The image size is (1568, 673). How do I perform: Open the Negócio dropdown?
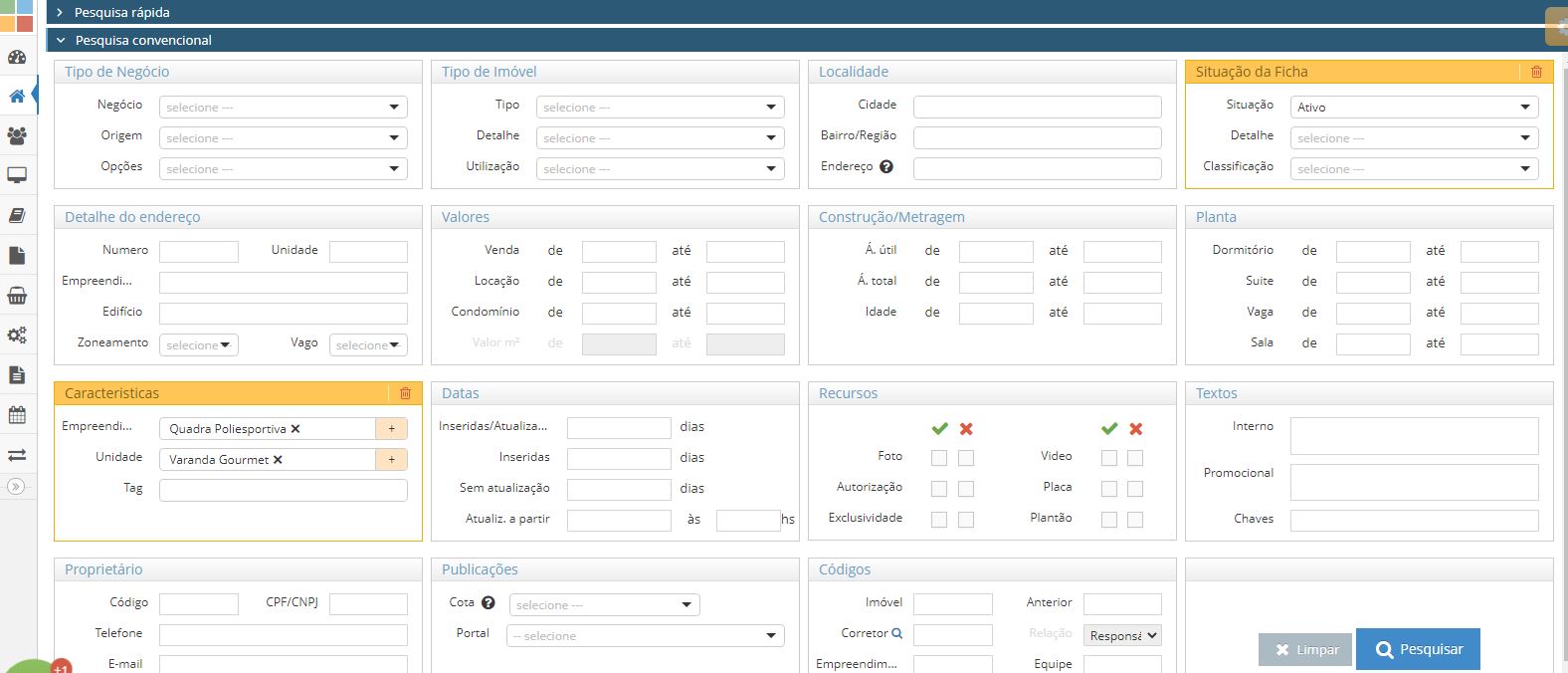point(283,108)
